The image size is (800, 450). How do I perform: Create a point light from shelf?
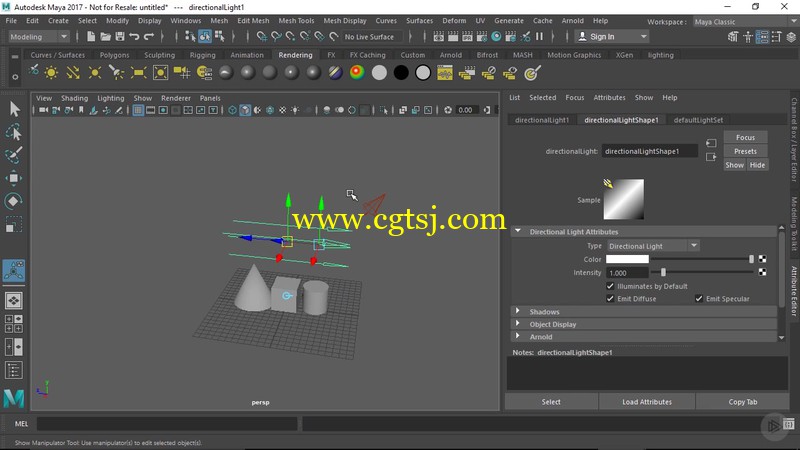(x=94, y=73)
